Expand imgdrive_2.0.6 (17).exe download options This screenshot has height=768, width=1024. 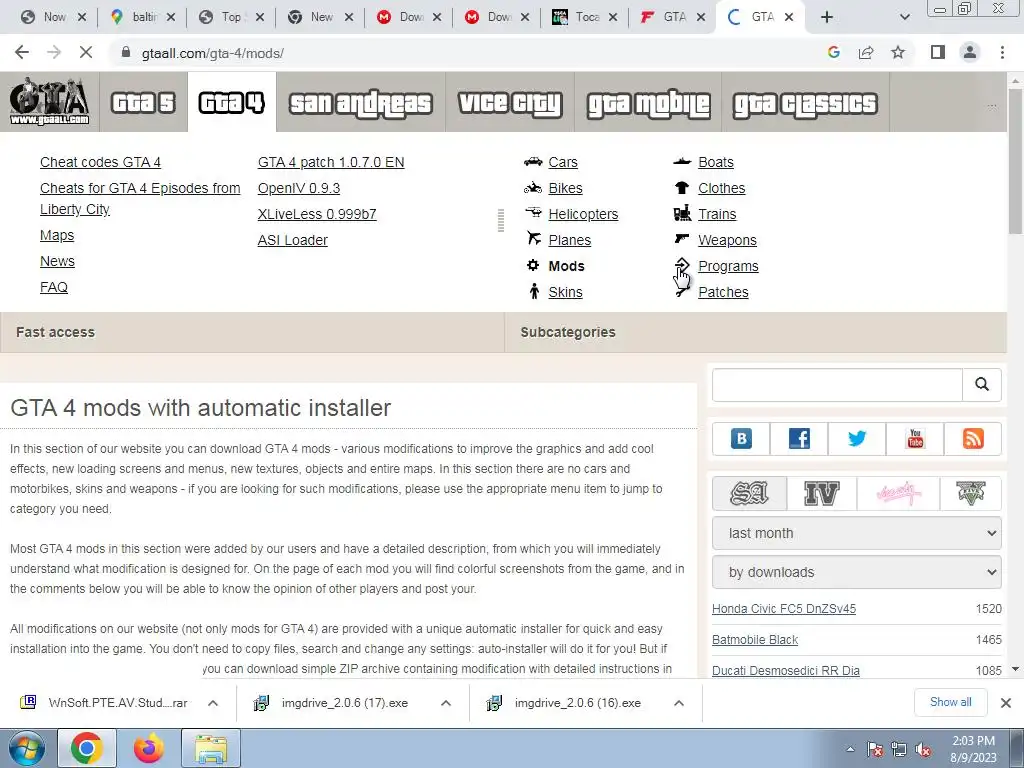[x=446, y=703]
